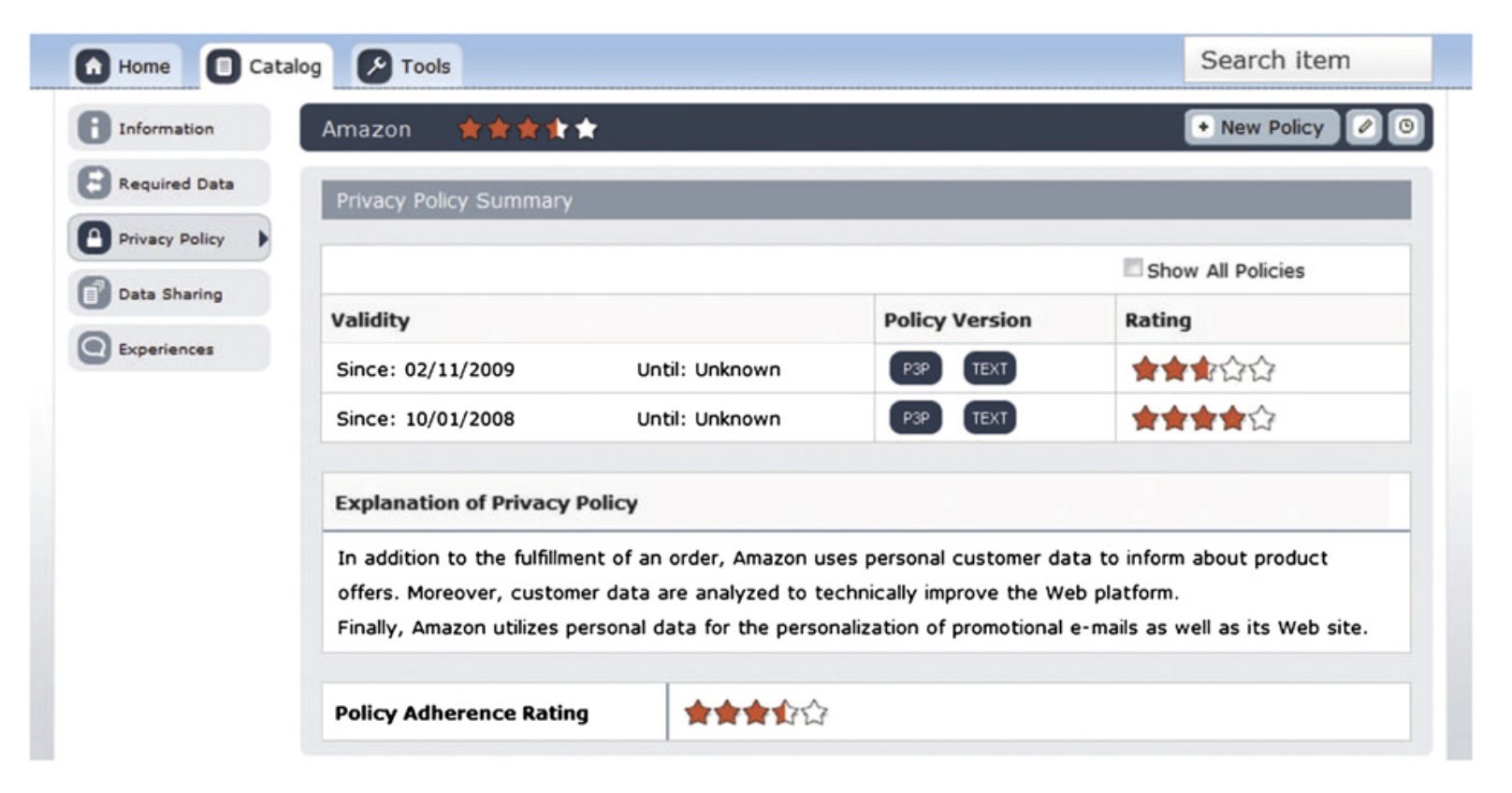Click the Explanation of Privacy Policy heading

point(487,503)
